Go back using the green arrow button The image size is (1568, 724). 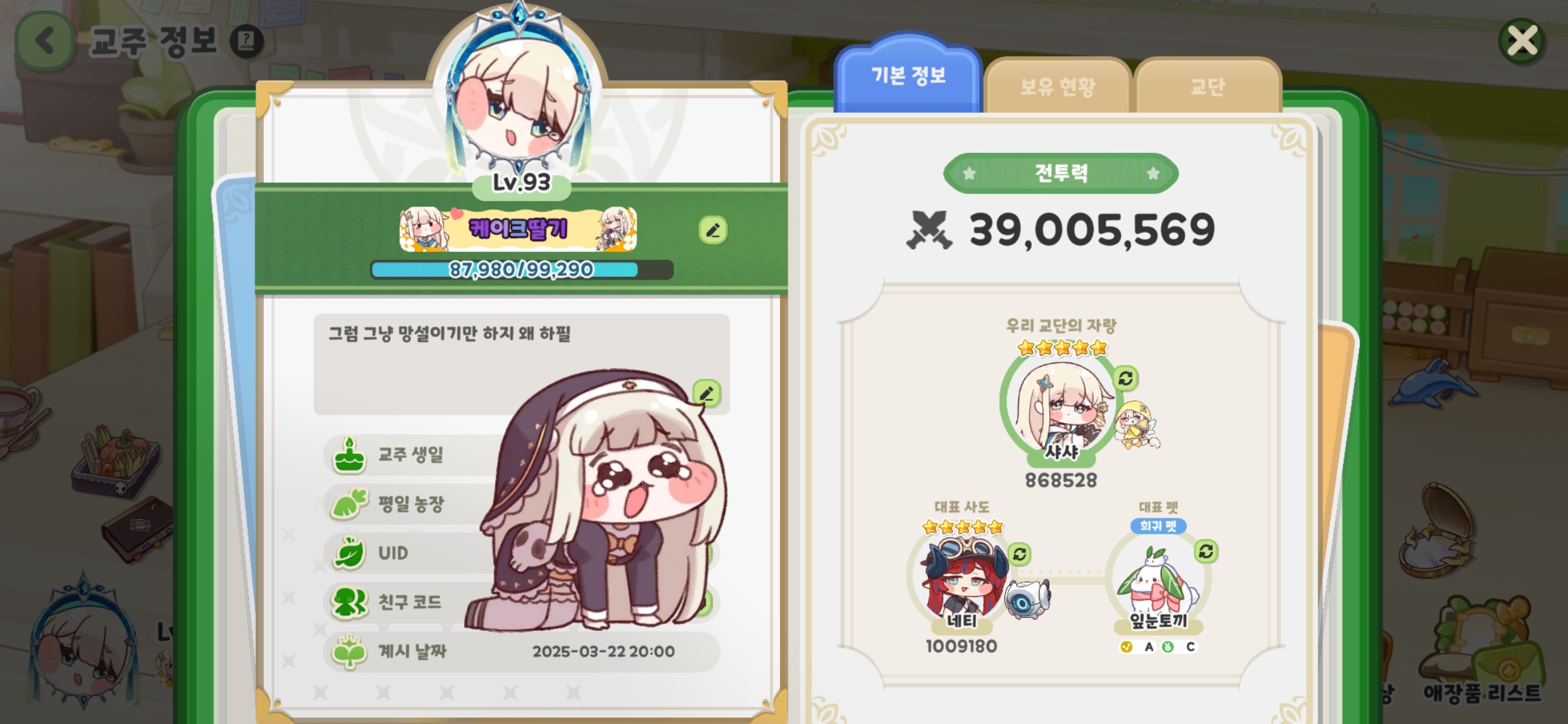pyautogui.click(x=45, y=42)
